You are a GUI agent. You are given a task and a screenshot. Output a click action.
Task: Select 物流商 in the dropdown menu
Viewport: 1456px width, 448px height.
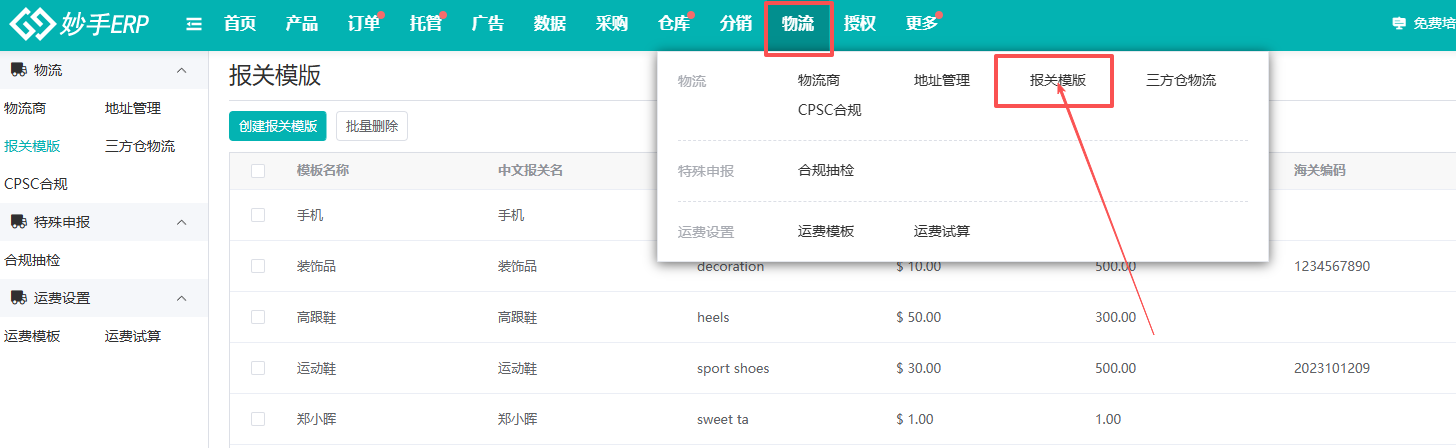pyautogui.click(x=819, y=80)
